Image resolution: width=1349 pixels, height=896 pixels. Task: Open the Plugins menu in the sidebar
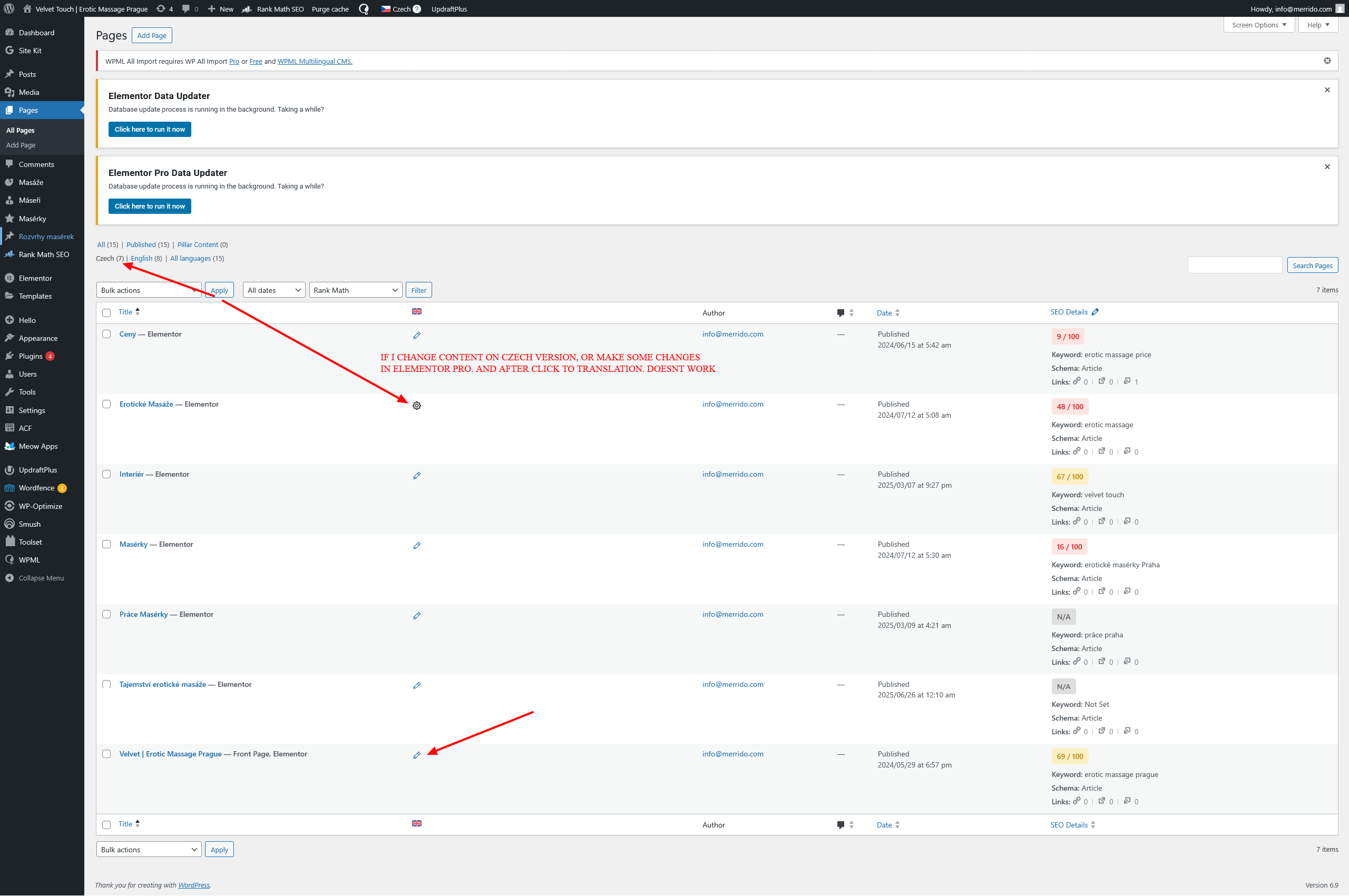point(31,356)
